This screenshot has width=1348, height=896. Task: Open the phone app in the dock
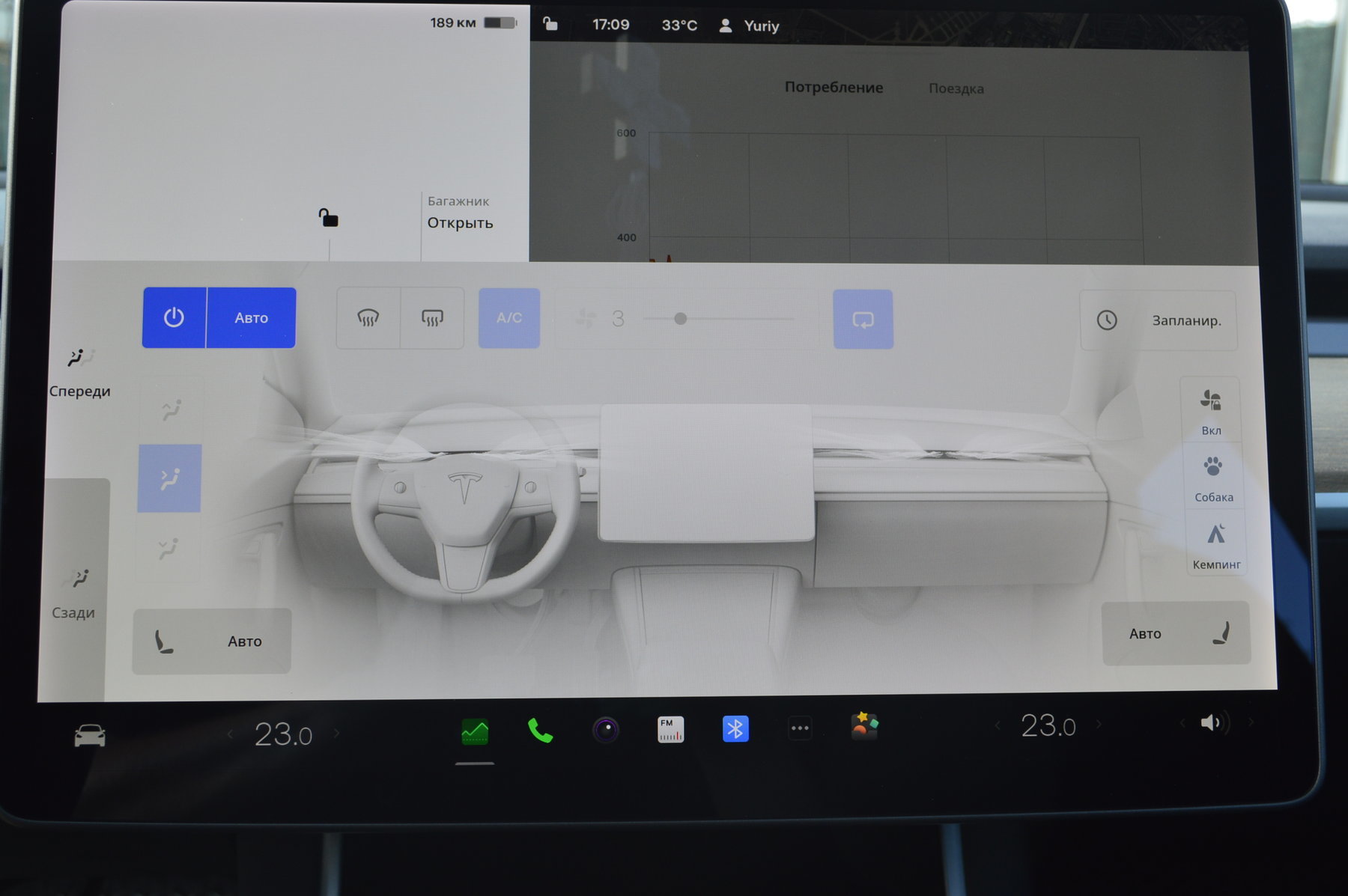539,730
